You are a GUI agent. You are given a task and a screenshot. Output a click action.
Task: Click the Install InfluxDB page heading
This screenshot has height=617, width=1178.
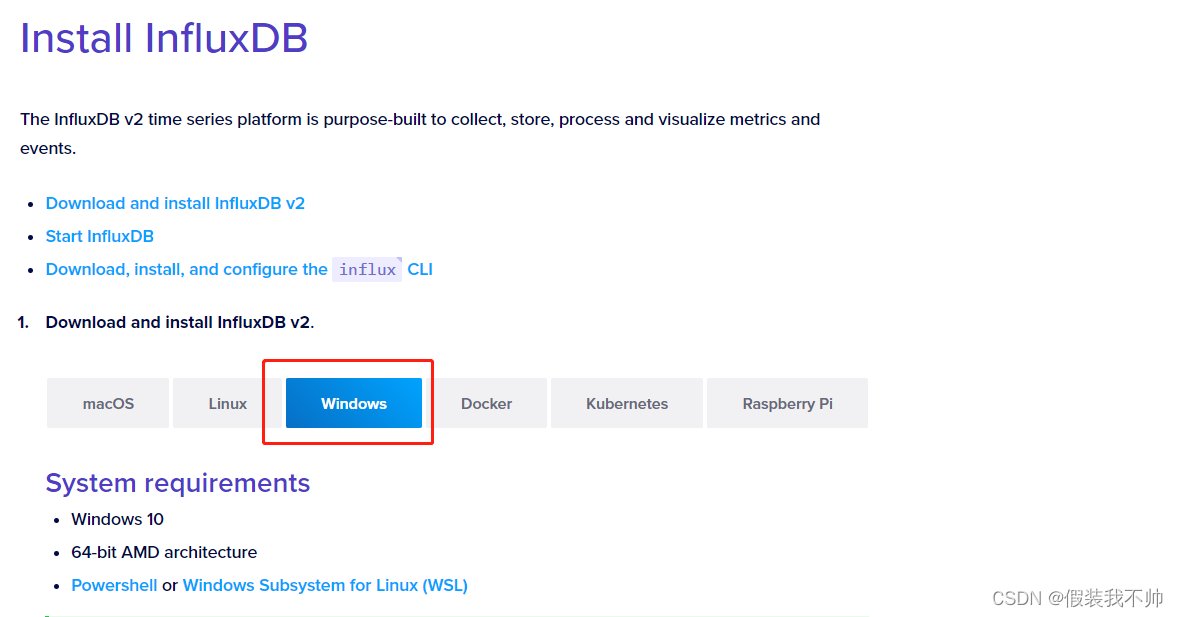[x=163, y=38]
